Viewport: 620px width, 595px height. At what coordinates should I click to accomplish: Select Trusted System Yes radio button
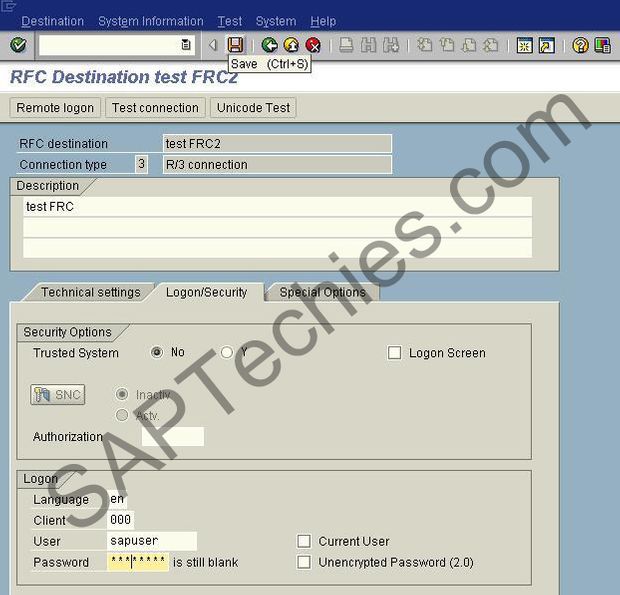click(227, 352)
